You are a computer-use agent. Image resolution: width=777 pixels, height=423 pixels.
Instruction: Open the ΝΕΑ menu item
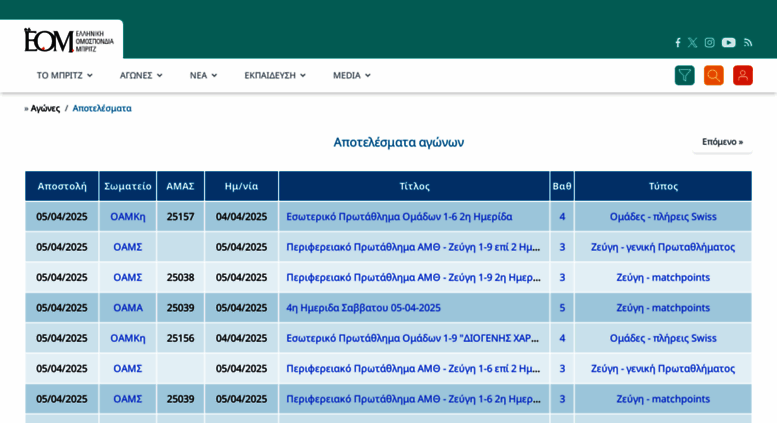[x=203, y=75]
